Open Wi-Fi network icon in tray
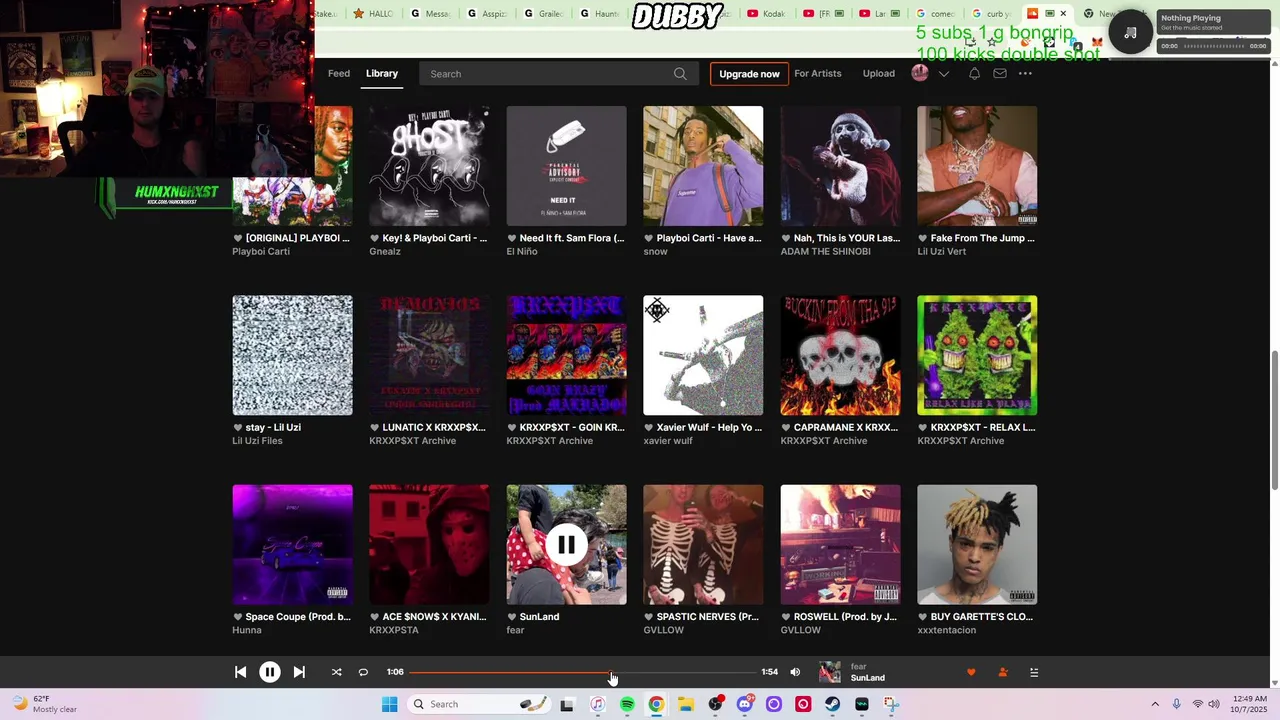1280x720 pixels. click(1197, 704)
